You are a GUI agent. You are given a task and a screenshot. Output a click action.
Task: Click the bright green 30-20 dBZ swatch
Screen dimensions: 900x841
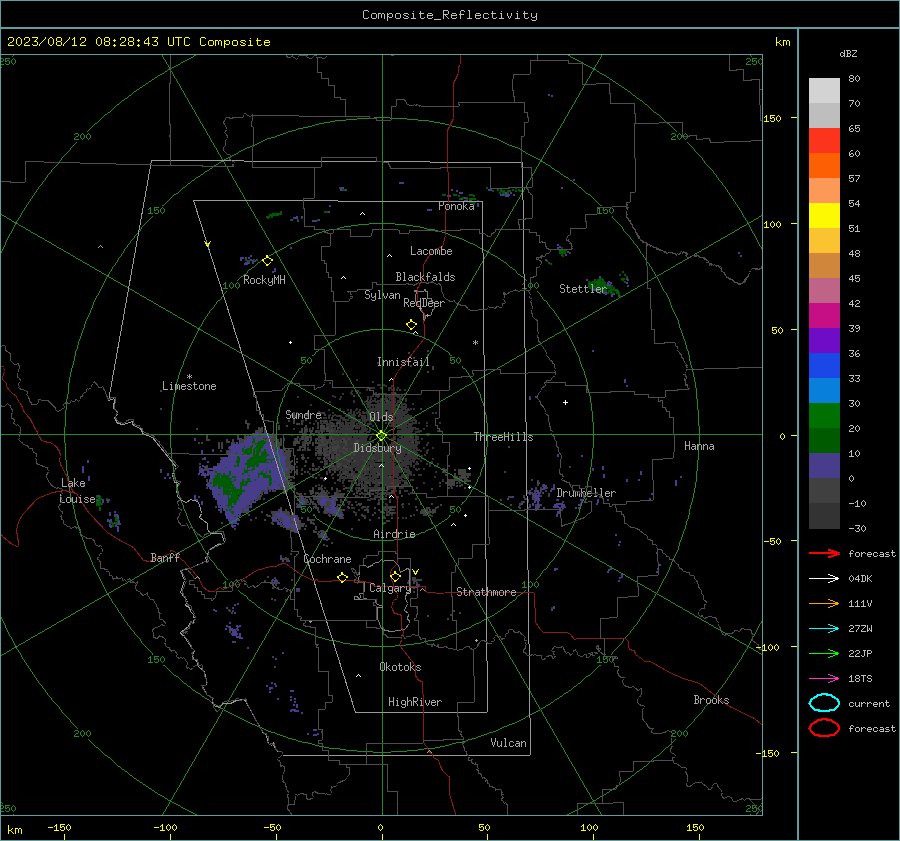(x=824, y=416)
